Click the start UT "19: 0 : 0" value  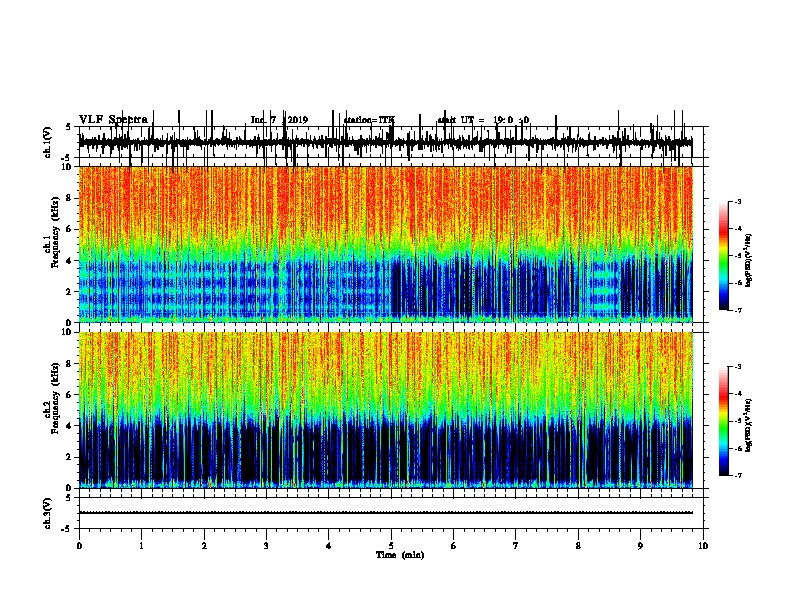click(x=511, y=120)
